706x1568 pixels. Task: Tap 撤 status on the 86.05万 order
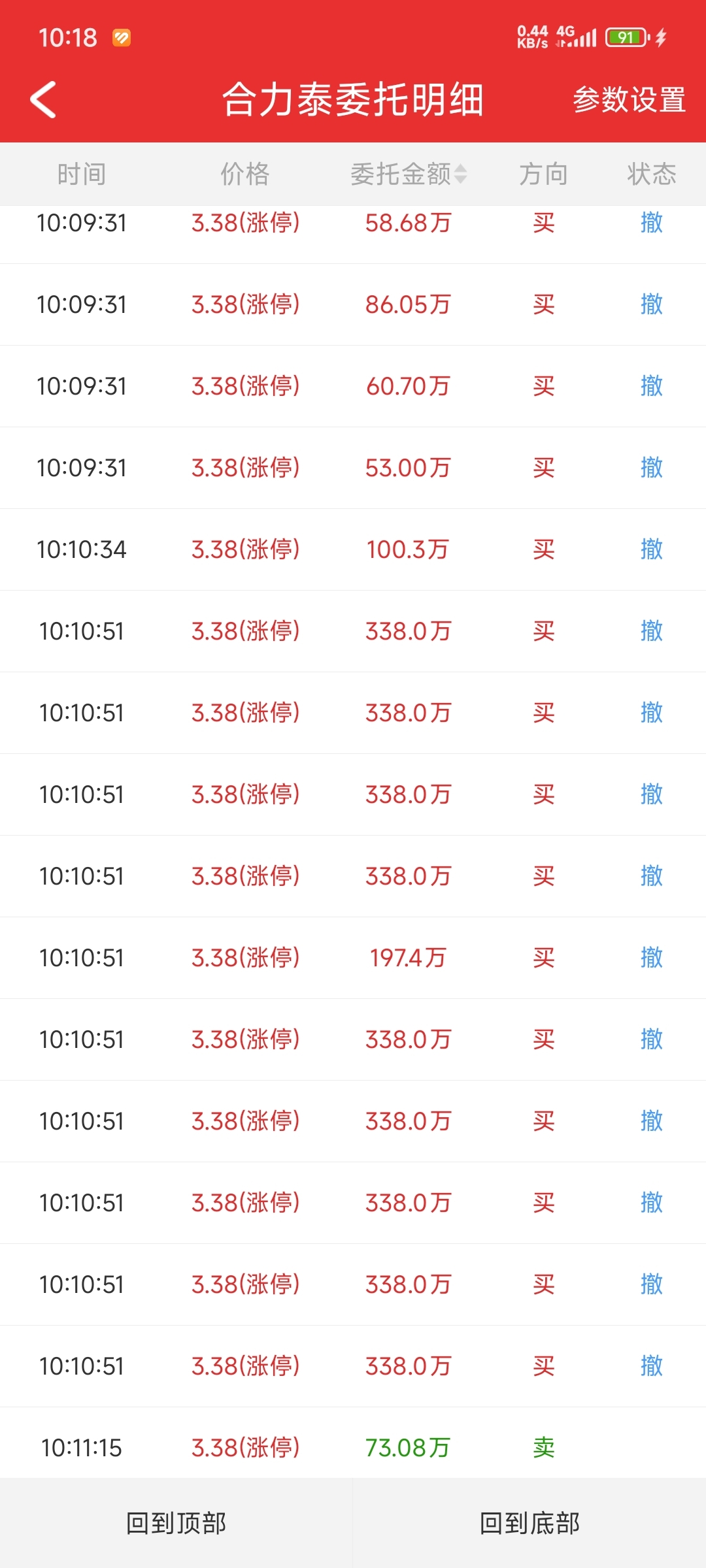pos(652,304)
